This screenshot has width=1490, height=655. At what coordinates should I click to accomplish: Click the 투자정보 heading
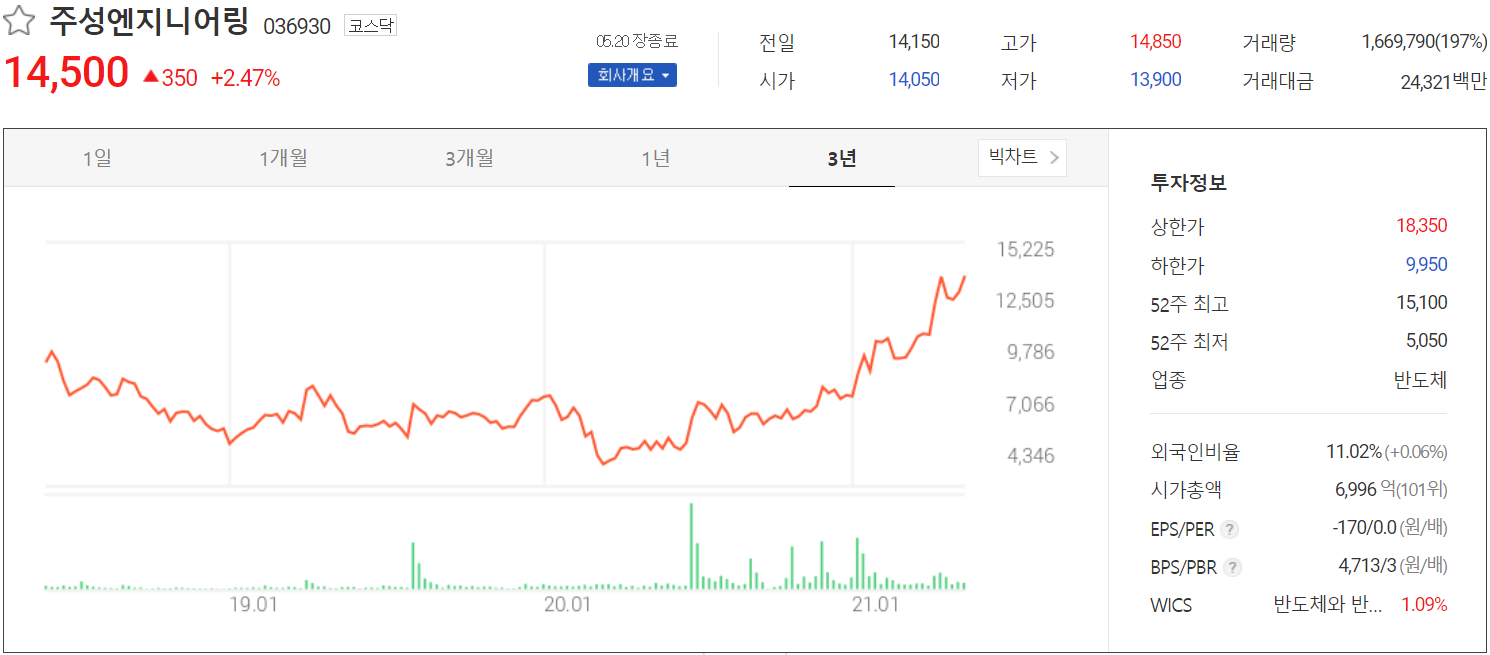[x=1189, y=183]
